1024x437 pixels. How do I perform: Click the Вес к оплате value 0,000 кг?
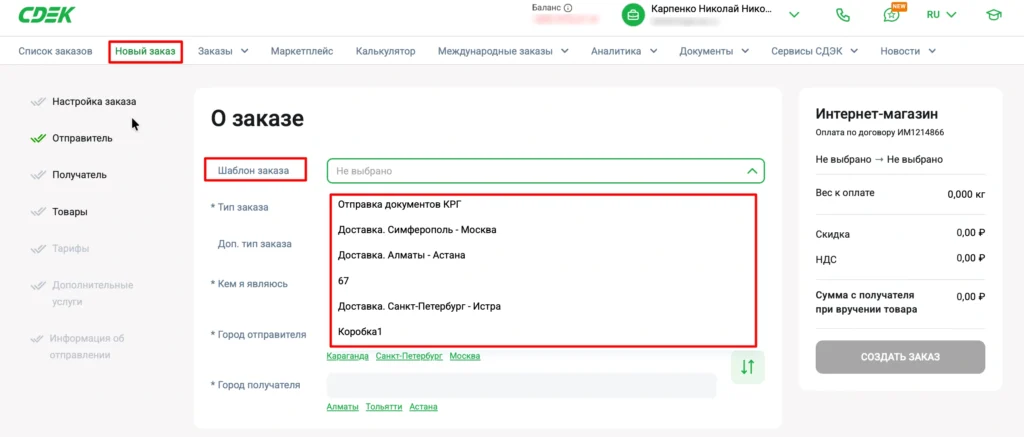(966, 194)
